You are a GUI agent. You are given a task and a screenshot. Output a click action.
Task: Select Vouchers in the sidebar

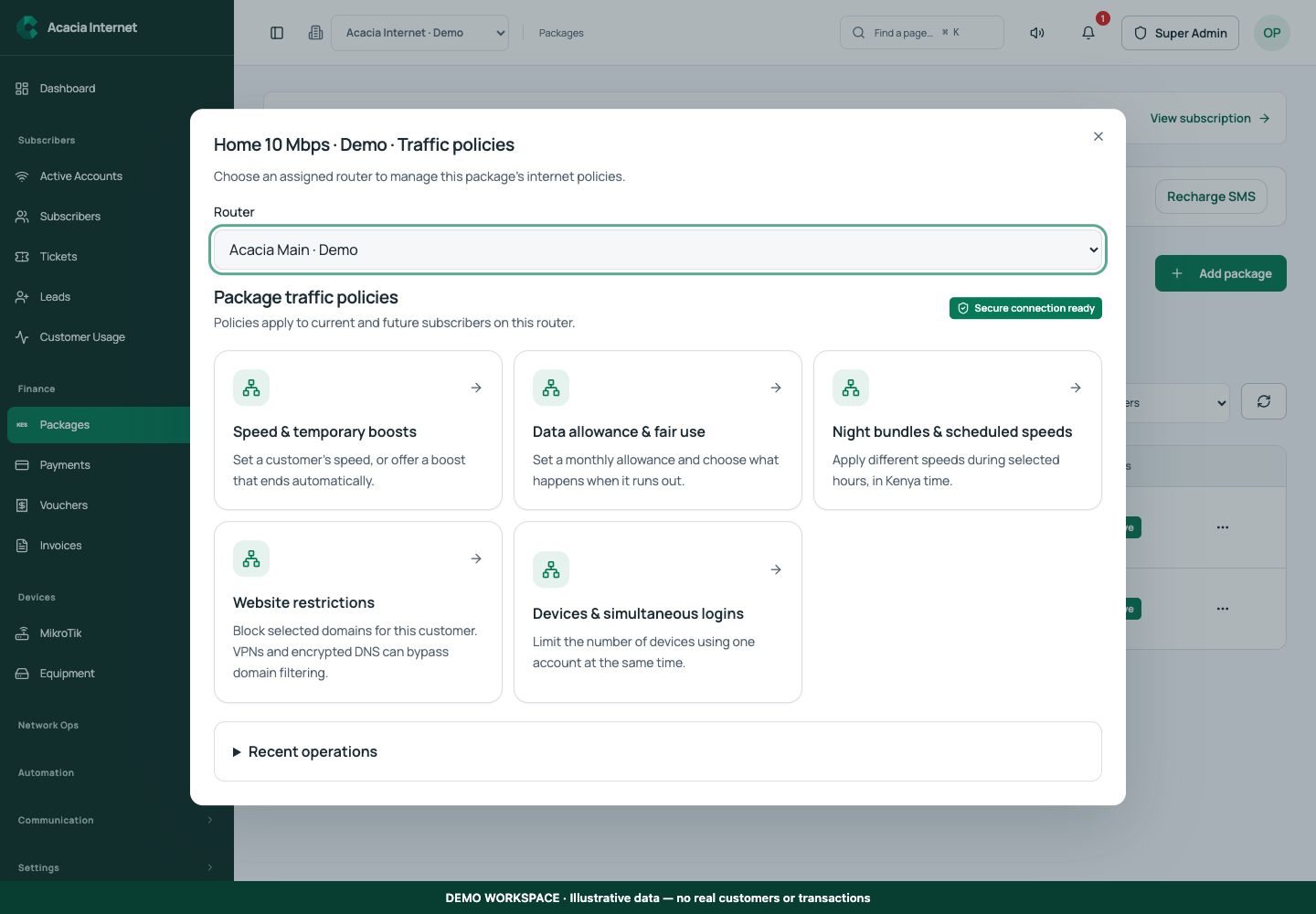[x=117, y=505]
